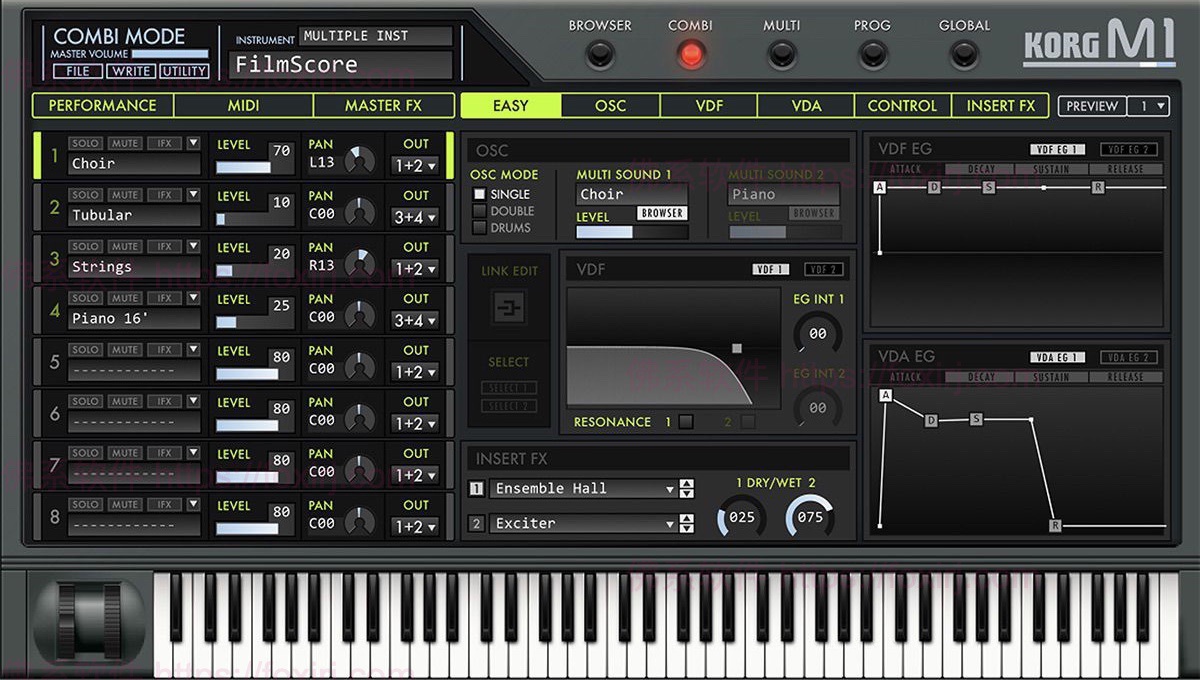This screenshot has height=680, width=1200.
Task: Click the BROWSER mode button at top
Action: 599,56
